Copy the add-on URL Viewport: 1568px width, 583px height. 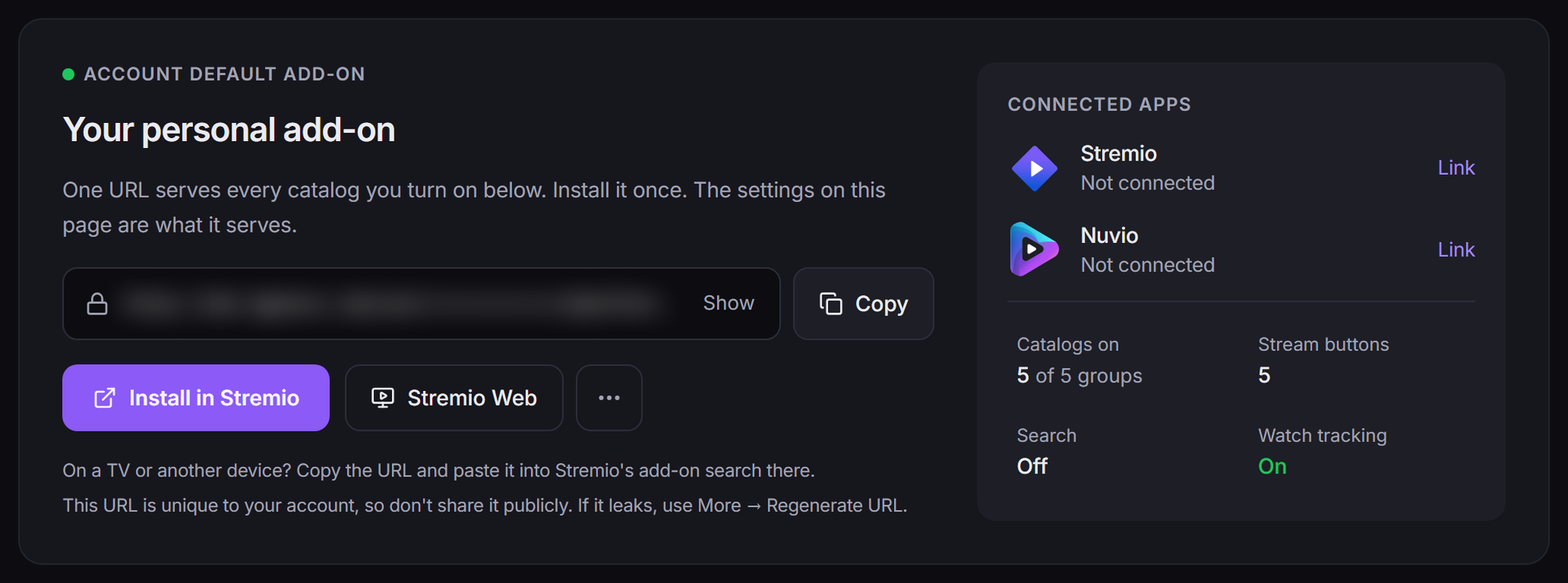(x=863, y=303)
